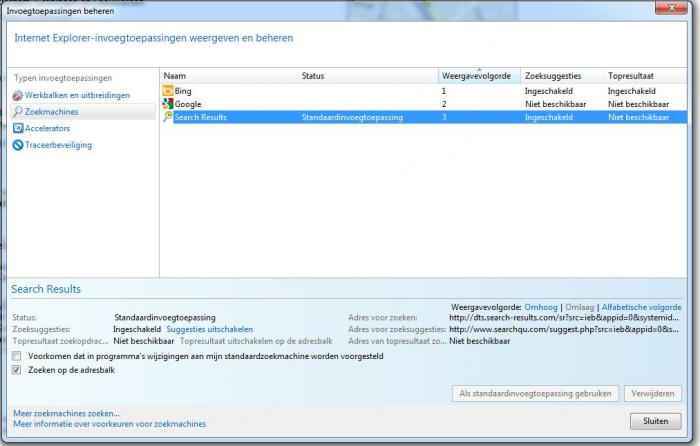The image size is (700, 446).
Task: Open Meer zoekmachines zoeken link
Action: pyautogui.click(x=66, y=413)
